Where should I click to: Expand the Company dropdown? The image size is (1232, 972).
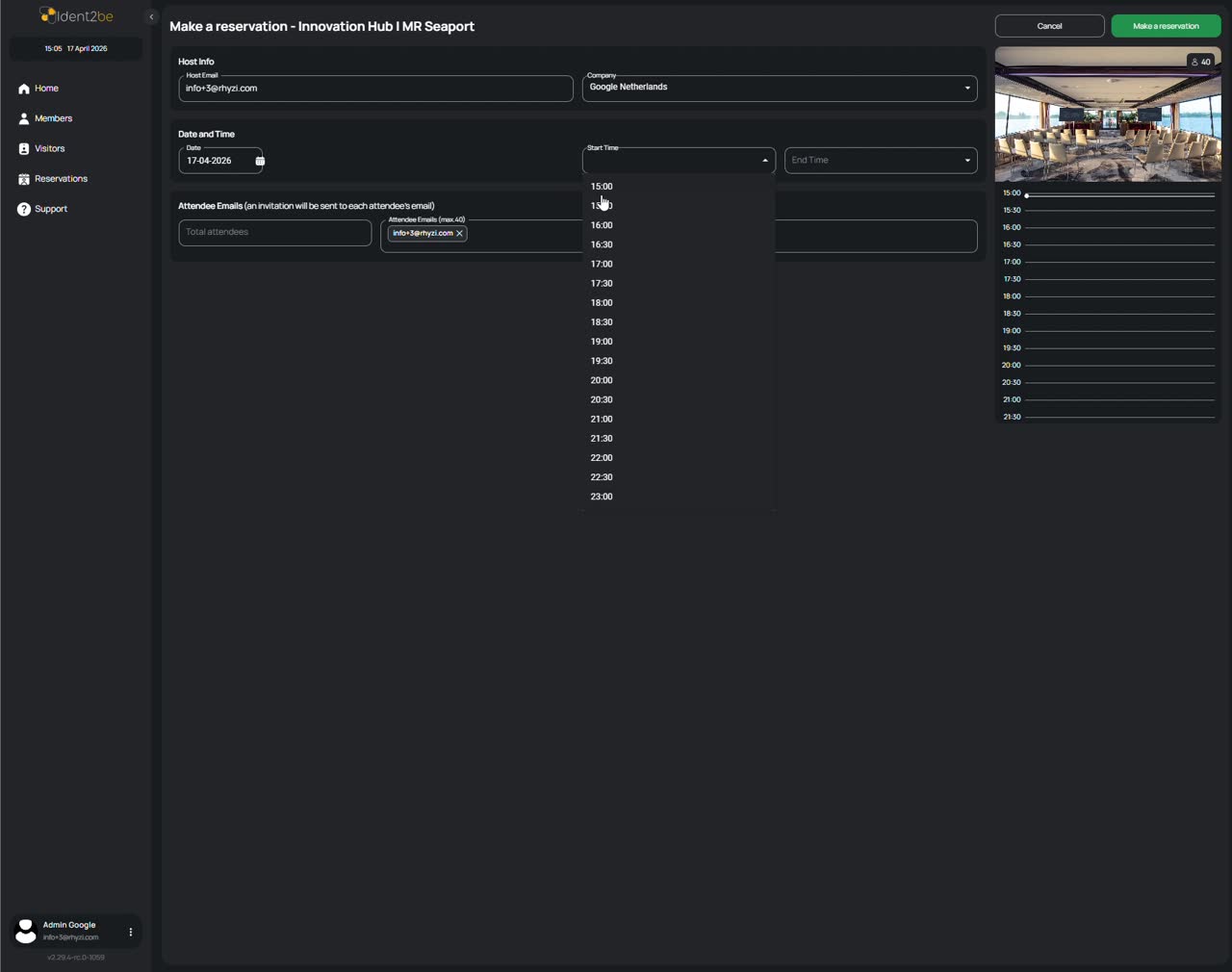[x=967, y=89]
